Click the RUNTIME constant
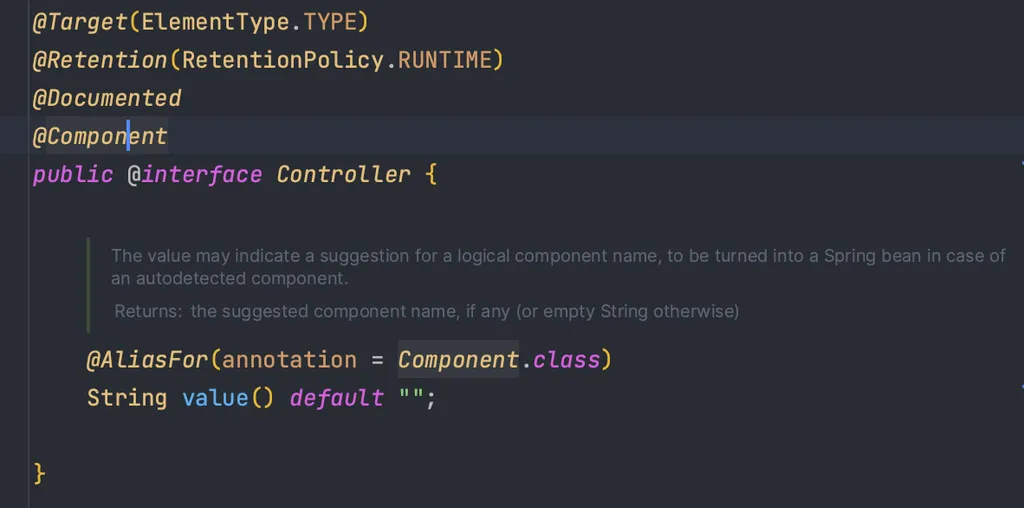The width and height of the screenshot is (1024, 508). tap(444, 60)
